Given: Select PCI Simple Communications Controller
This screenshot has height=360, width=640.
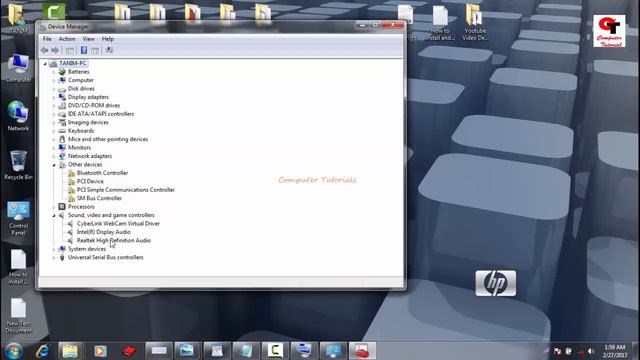Looking at the screenshot, I should pyautogui.click(x=126, y=190).
